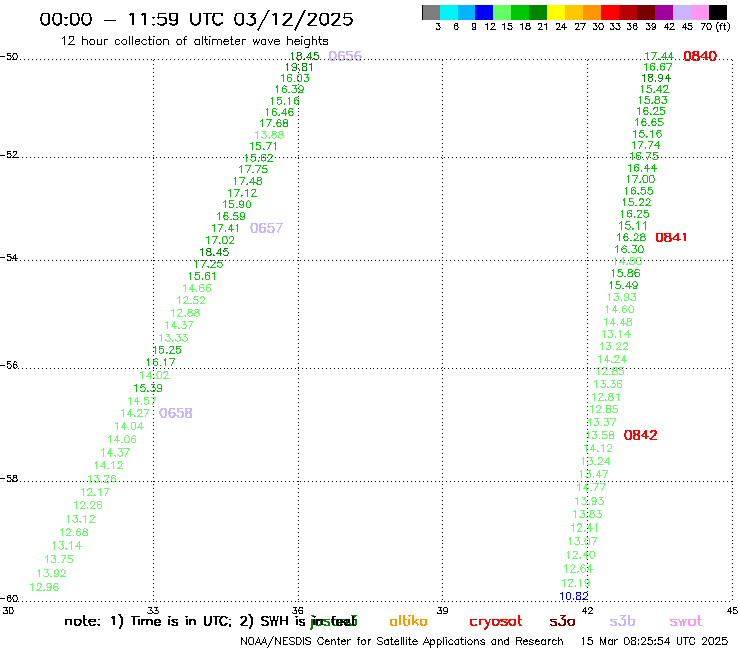Click the altika satellite legend label

[409, 621]
